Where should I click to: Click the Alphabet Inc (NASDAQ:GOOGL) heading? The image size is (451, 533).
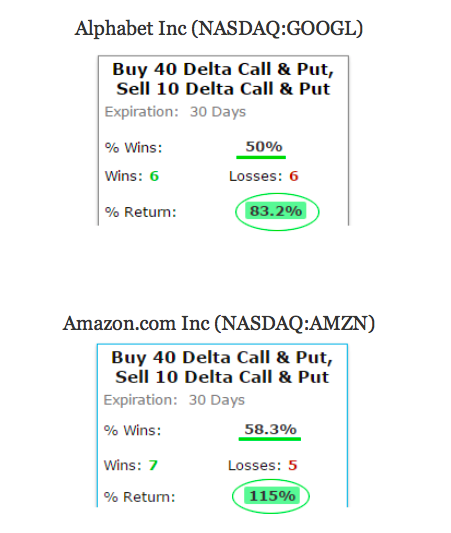219,29
